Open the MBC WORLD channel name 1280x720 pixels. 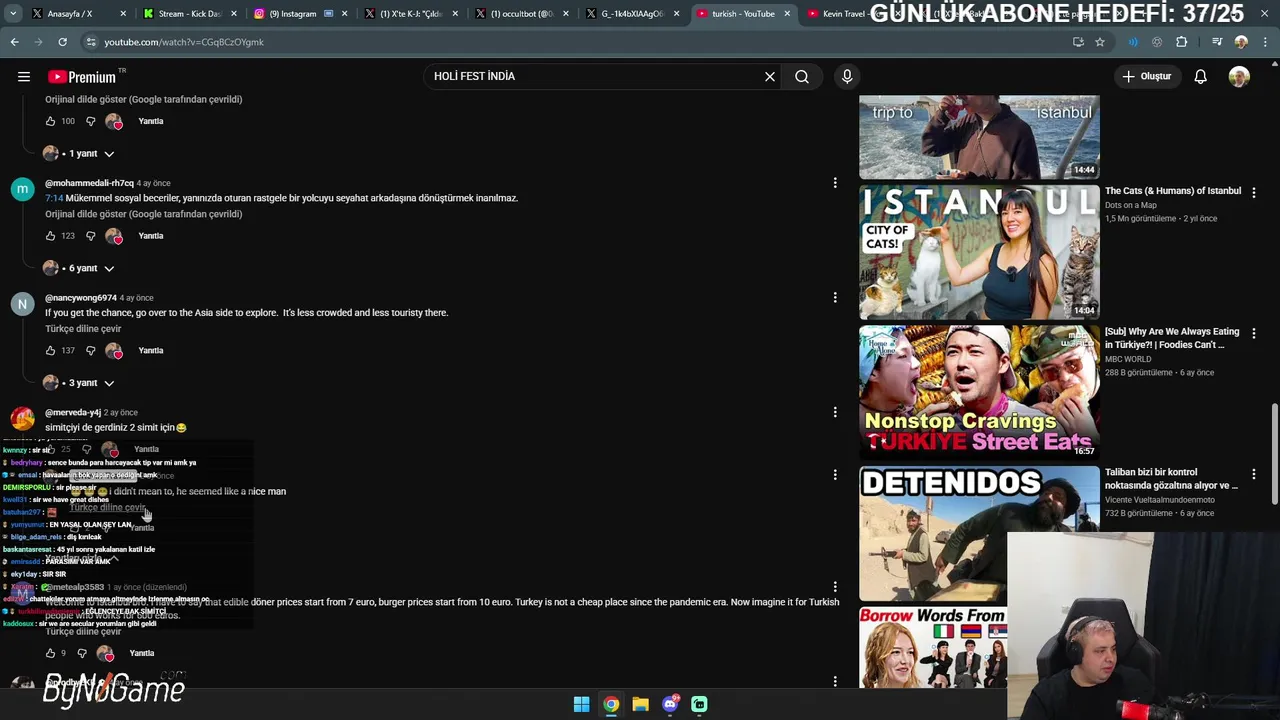[x=1128, y=359]
